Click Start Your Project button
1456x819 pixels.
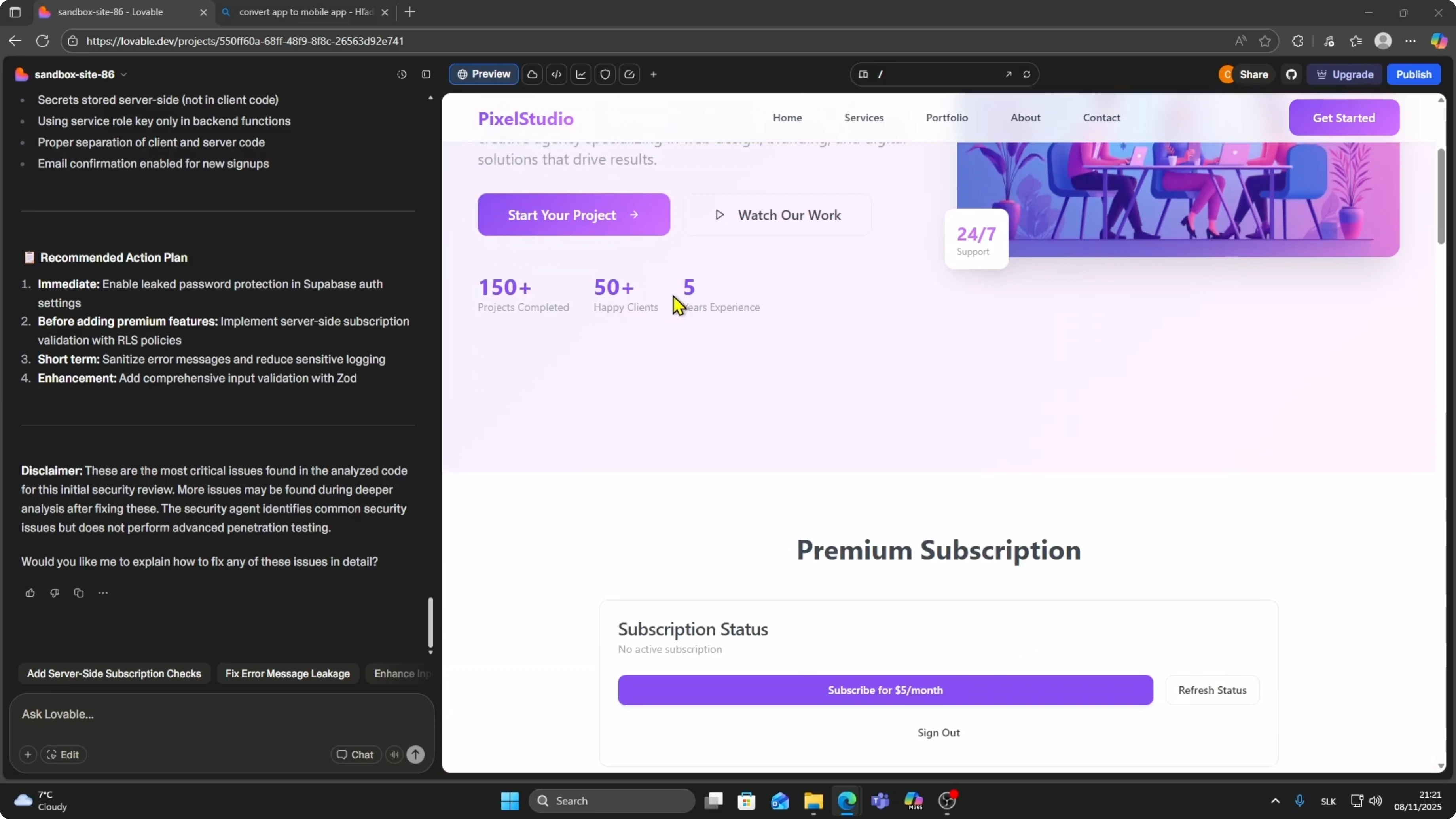pyautogui.click(x=574, y=215)
